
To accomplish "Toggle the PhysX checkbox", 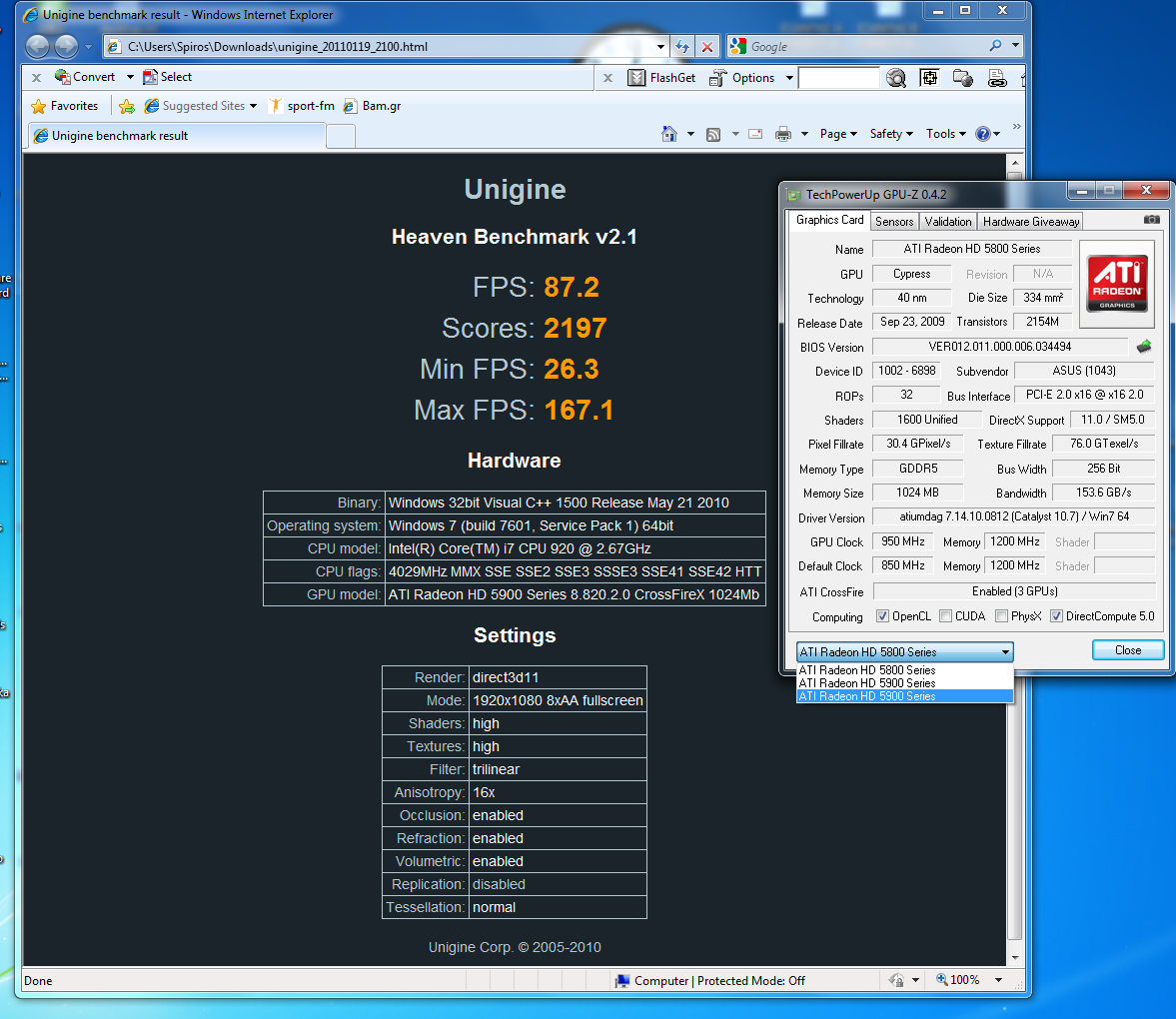I will click(x=1001, y=616).
